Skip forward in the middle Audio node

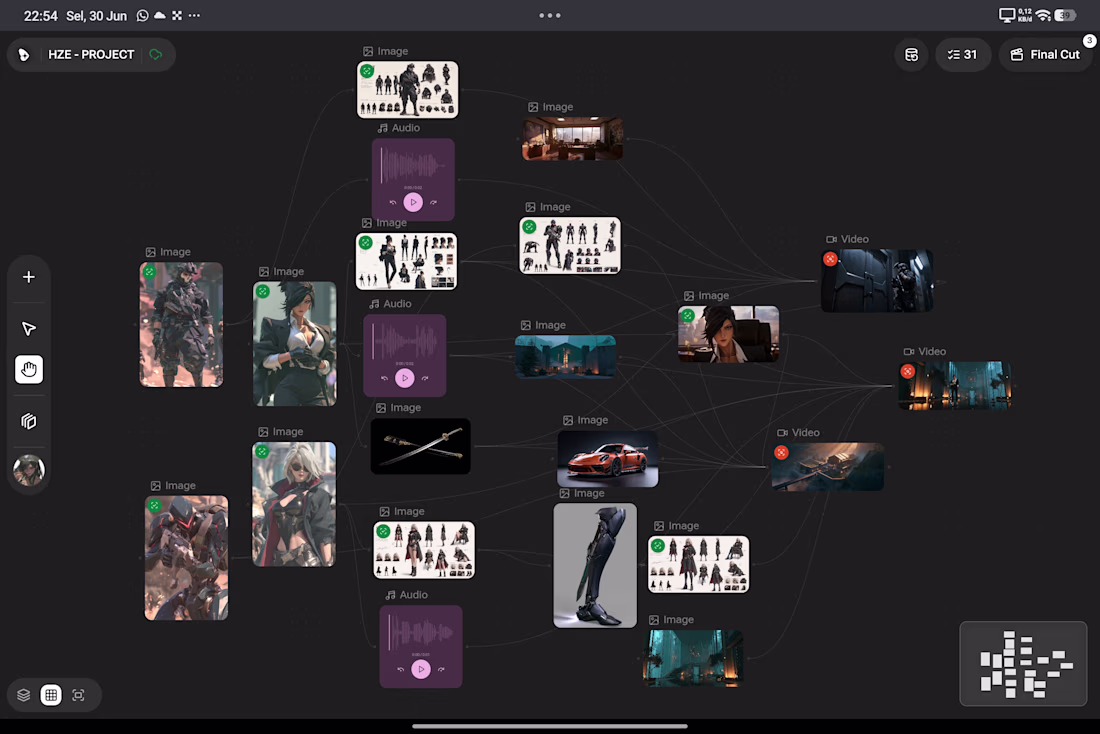point(425,378)
